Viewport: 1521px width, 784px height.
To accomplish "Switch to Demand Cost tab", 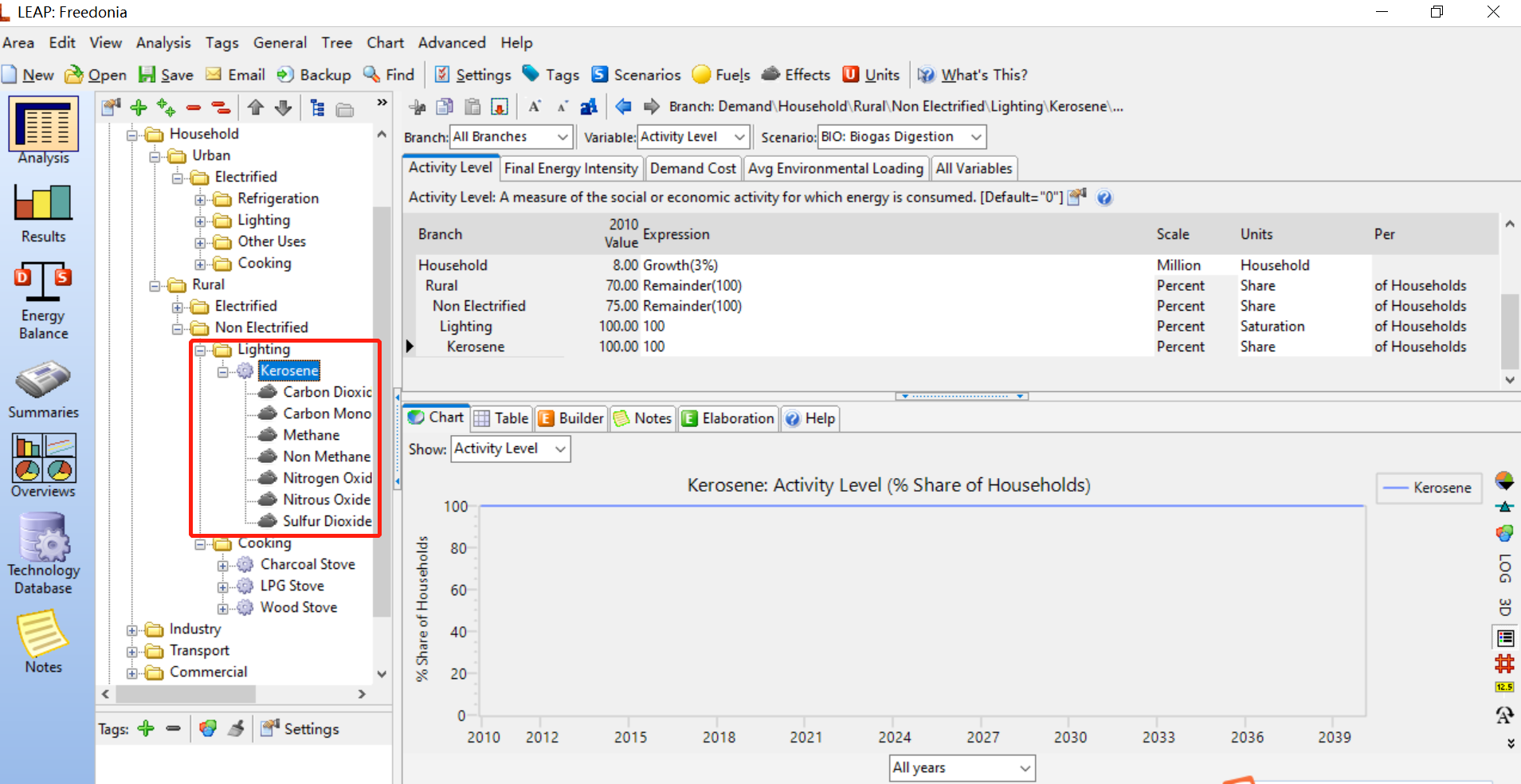I will click(693, 168).
